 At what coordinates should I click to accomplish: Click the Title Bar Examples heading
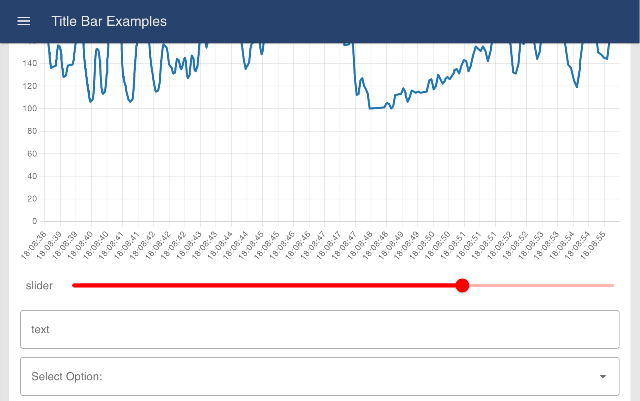click(109, 21)
